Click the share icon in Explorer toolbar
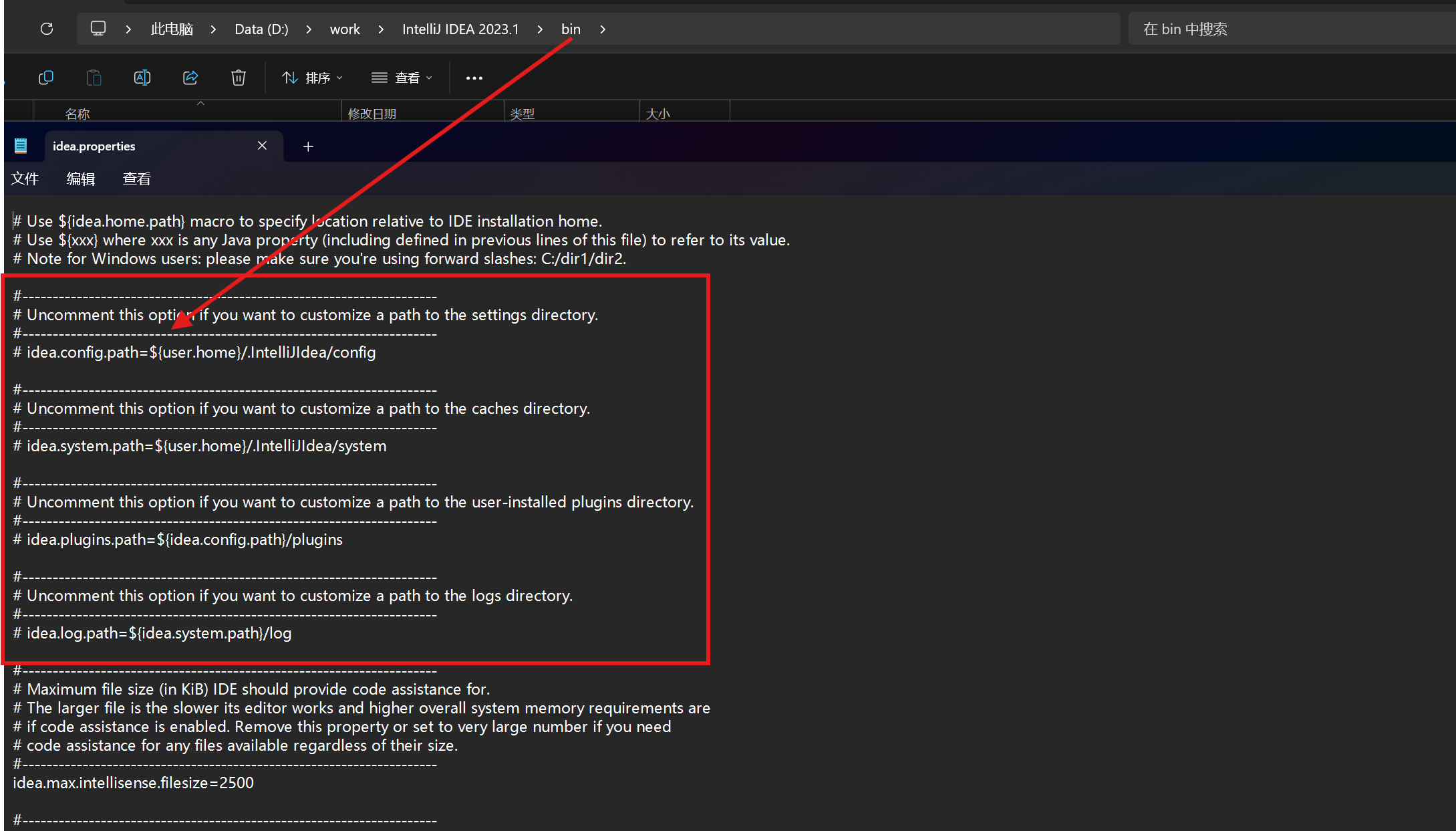Screen dimensions: 1456x831 (190, 78)
